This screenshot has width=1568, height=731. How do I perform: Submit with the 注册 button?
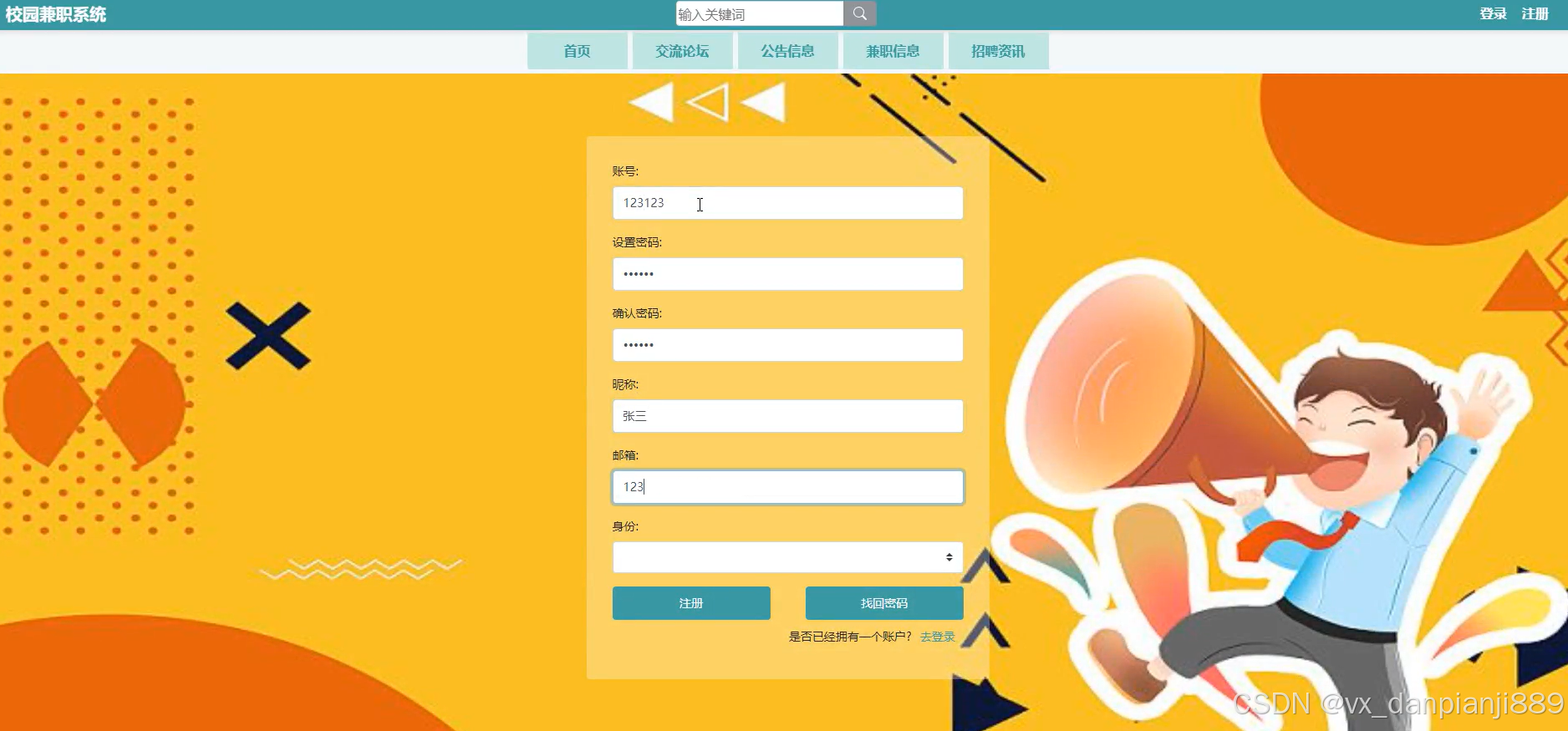point(691,603)
